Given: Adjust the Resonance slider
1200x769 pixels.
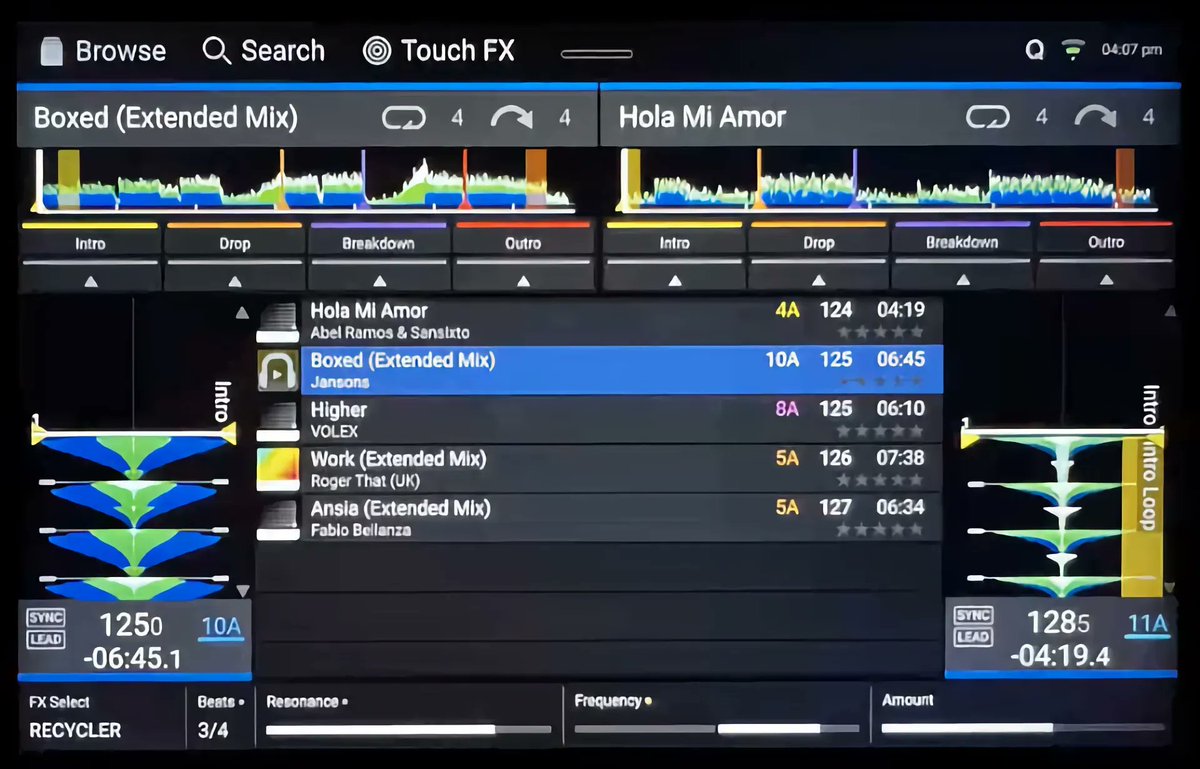Looking at the screenshot, I should click(408, 729).
